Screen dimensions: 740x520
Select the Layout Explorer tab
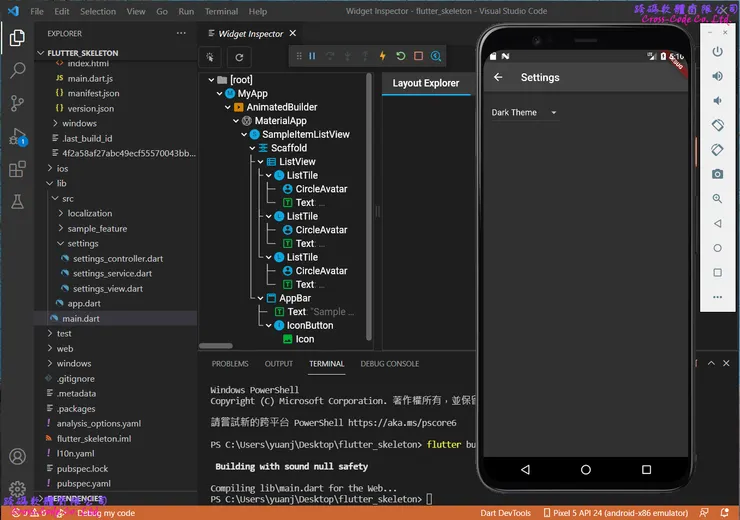(426, 84)
